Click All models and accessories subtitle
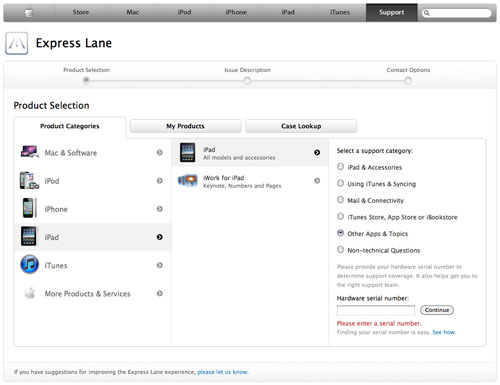The height and width of the screenshot is (385, 500). coord(239,158)
